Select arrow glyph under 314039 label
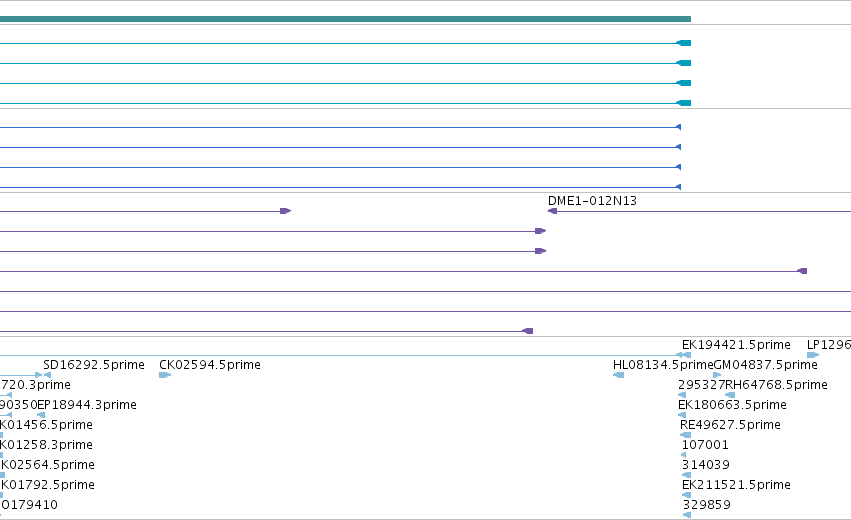Screen dimensions: 851x520 [x=687, y=475]
